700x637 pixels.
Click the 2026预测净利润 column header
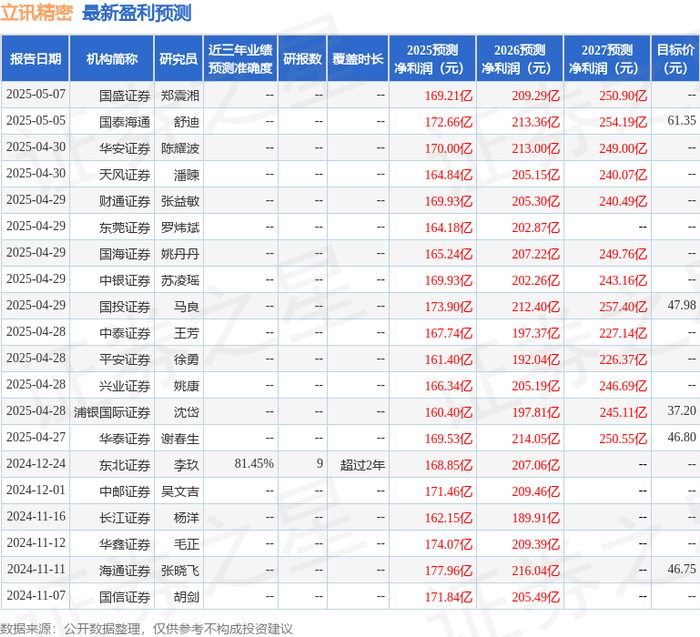click(519, 59)
